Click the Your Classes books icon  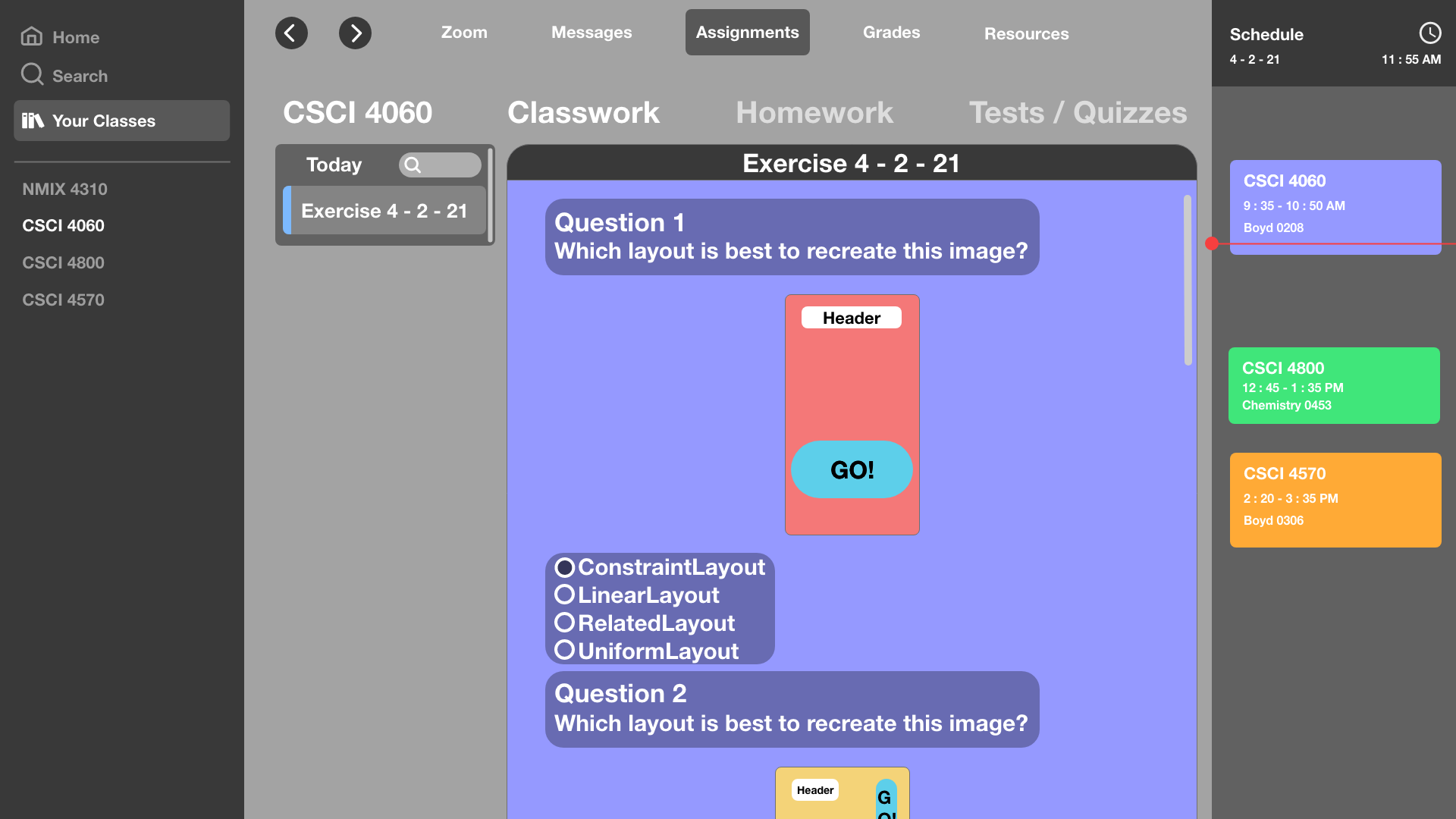33,121
